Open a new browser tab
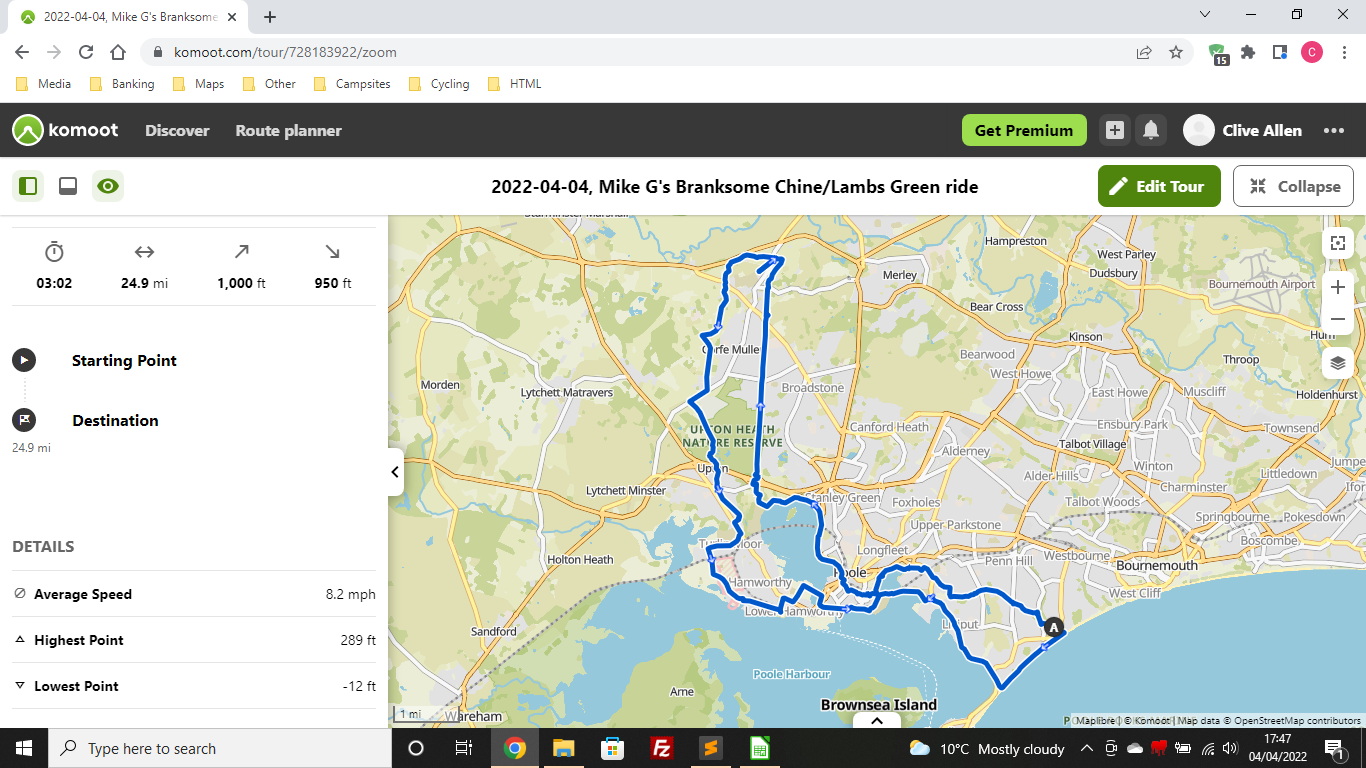The image size is (1366, 768). (x=270, y=17)
